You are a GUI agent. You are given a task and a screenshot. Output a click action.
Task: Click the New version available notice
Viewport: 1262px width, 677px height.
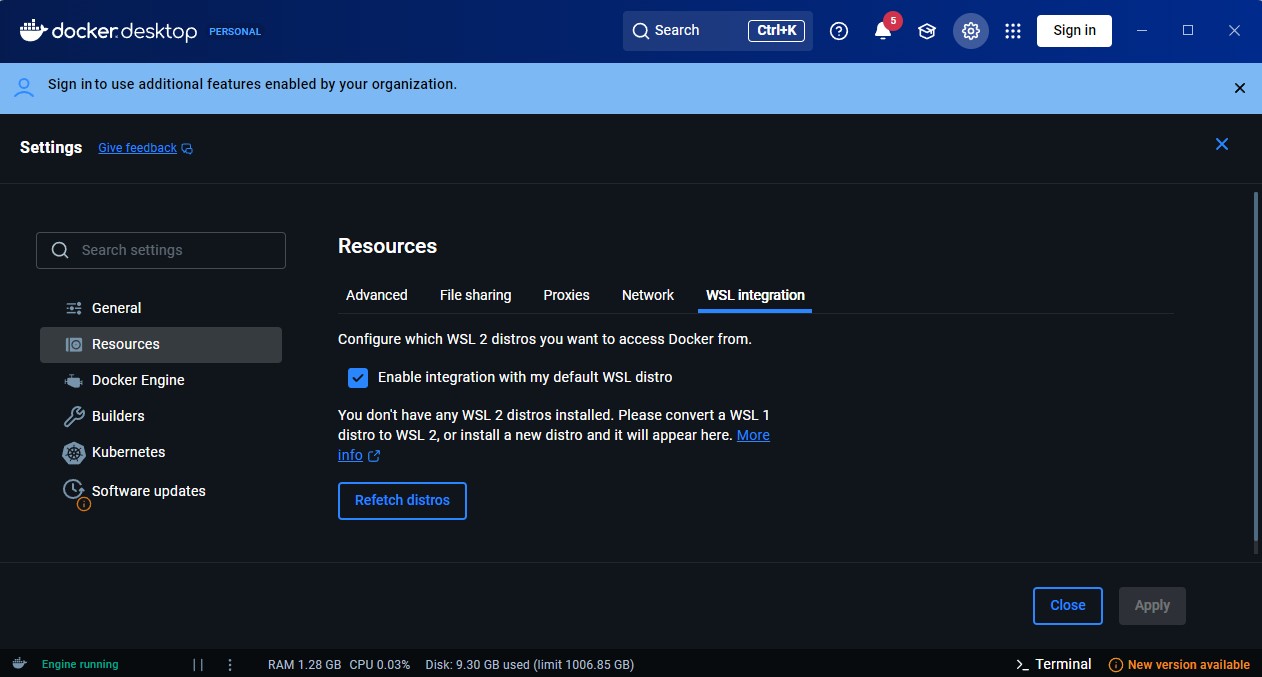pyautogui.click(x=1180, y=665)
